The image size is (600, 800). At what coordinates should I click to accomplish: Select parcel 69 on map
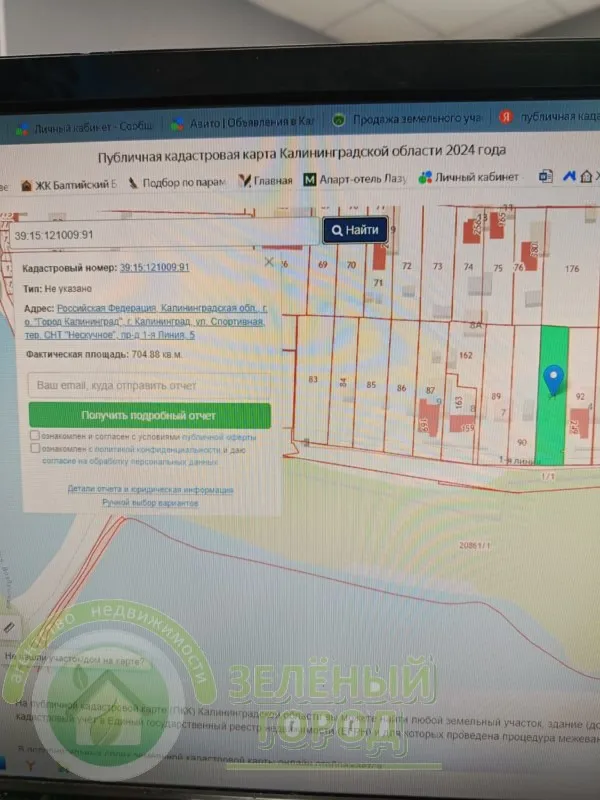tap(322, 265)
